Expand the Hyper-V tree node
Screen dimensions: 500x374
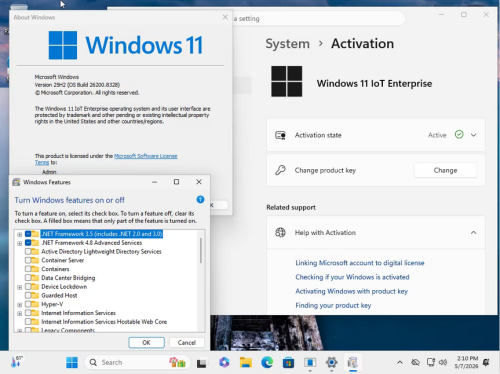[20, 305]
